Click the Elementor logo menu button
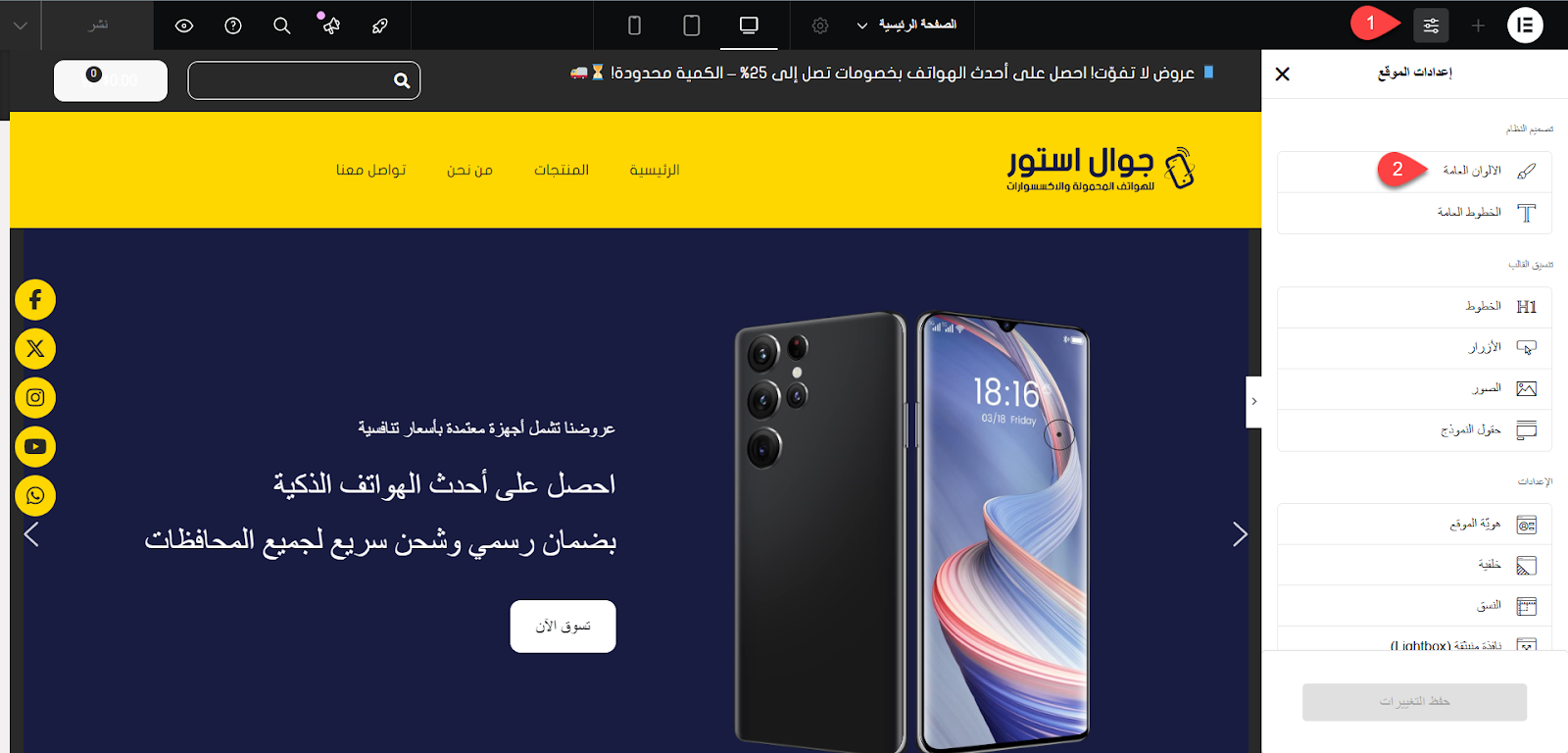Viewport: 1568px width, 753px height. click(x=1525, y=25)
